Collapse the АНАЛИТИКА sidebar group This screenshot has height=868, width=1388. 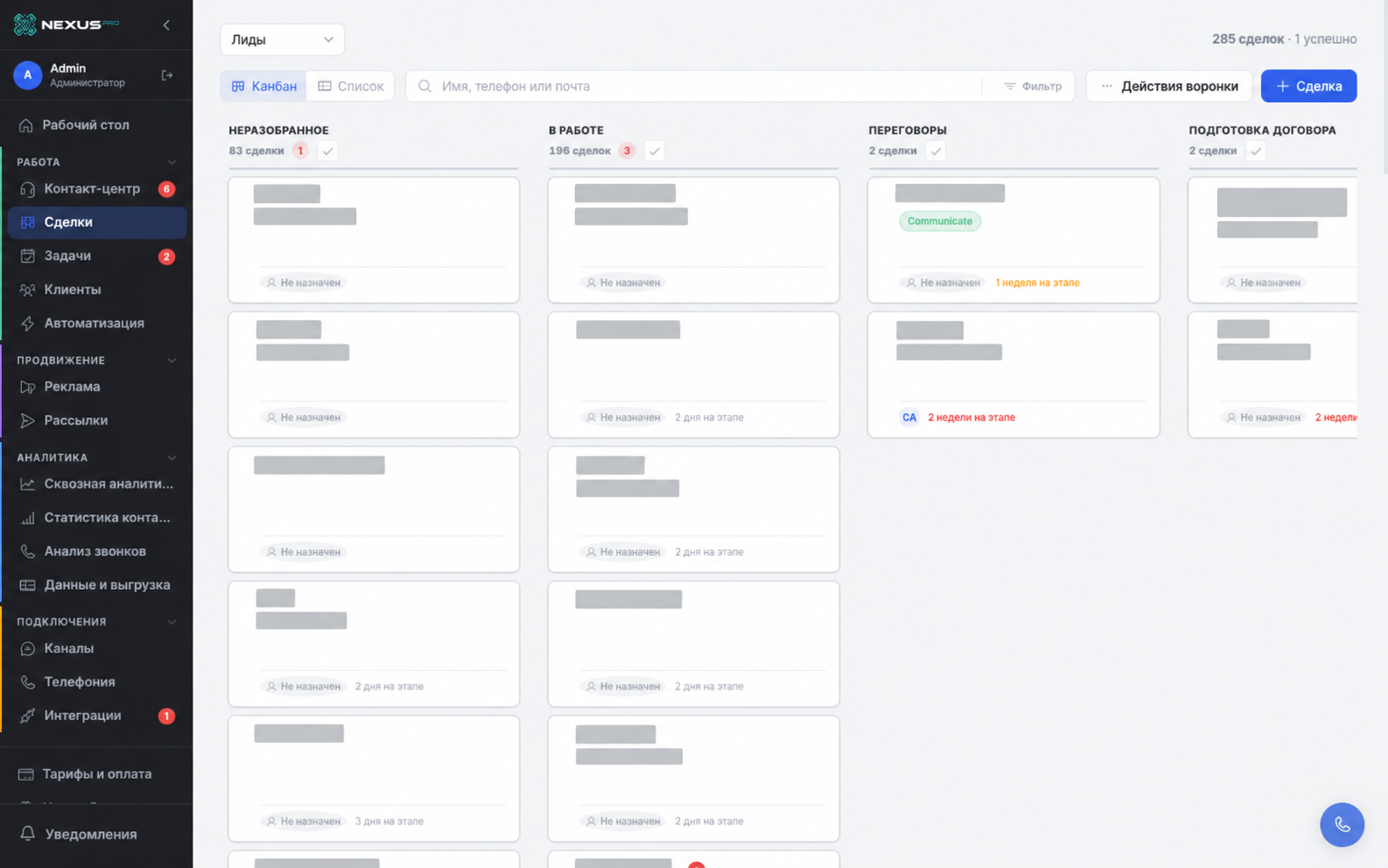[172, 458]
